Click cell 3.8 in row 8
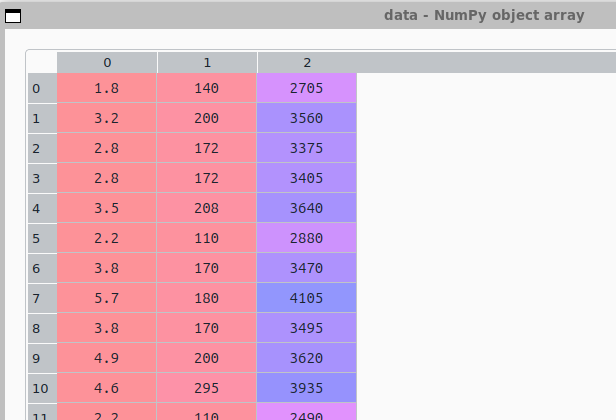The image size is (616, 420). pos(107,328)
